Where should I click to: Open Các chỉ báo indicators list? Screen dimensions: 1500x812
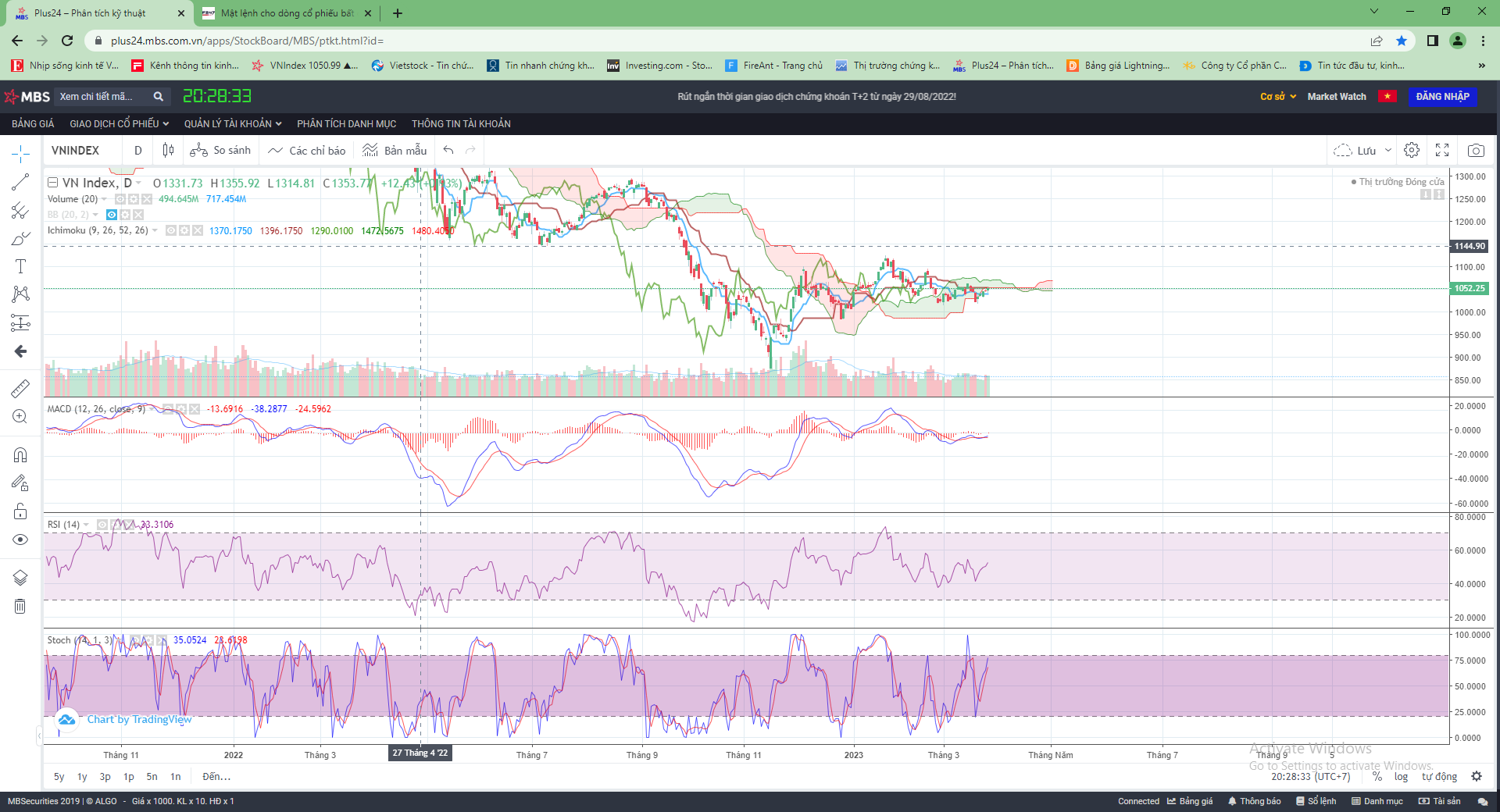307,150
